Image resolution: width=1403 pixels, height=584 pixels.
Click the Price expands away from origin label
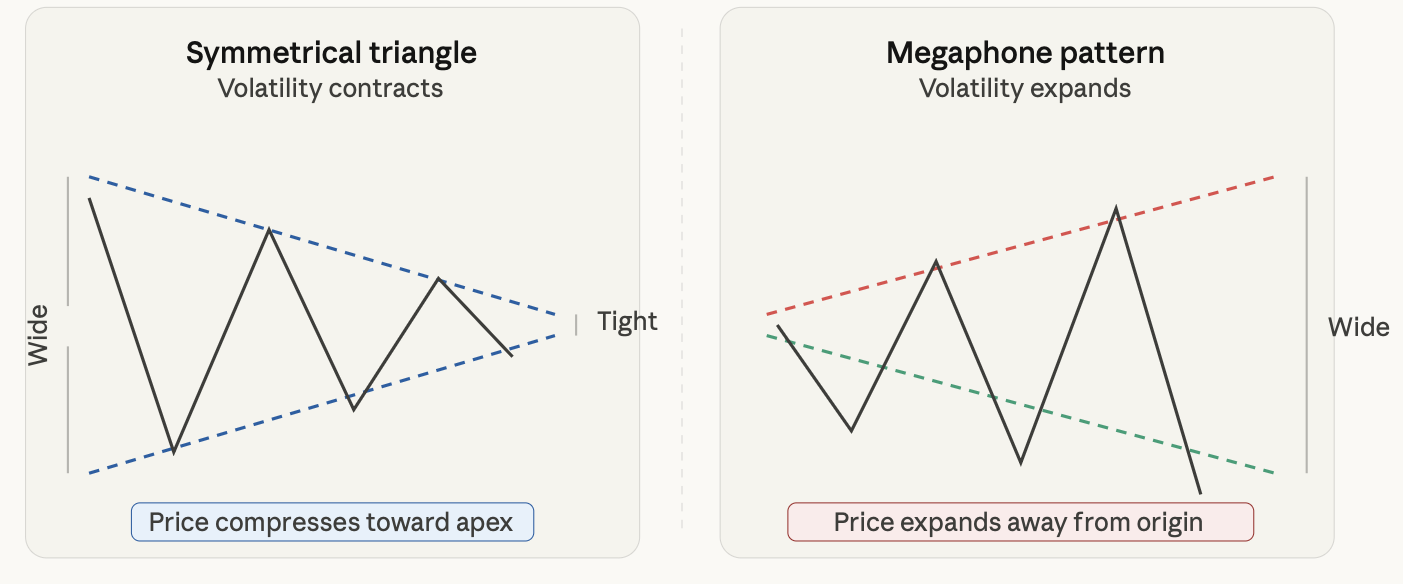1020,522
